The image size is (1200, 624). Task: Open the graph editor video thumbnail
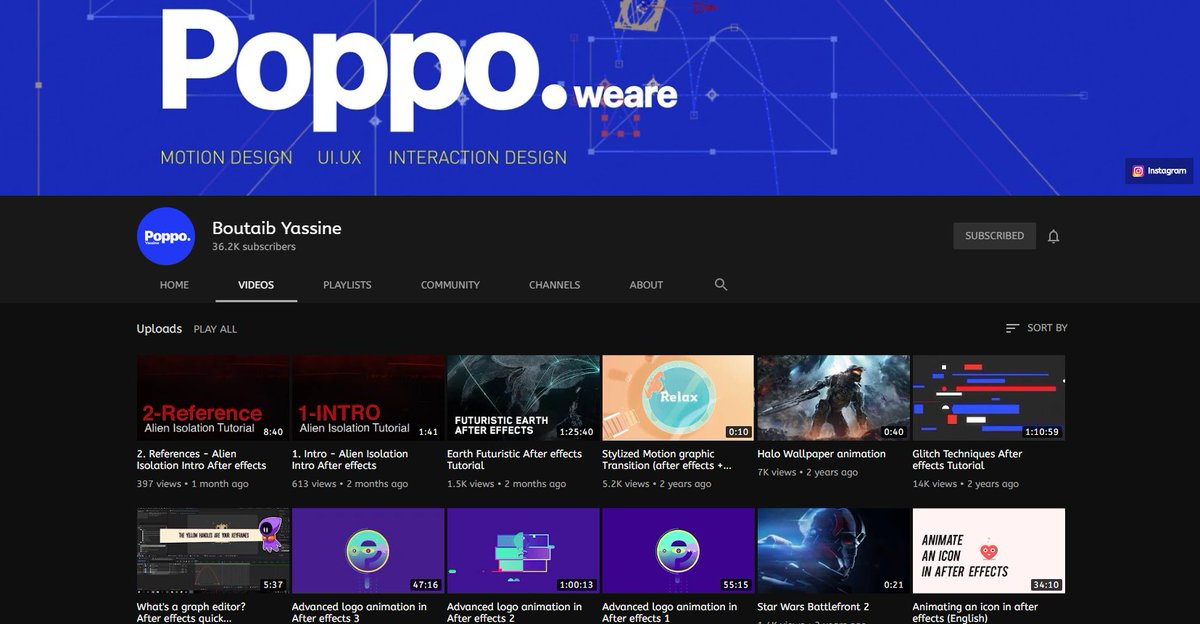[213, 551]
